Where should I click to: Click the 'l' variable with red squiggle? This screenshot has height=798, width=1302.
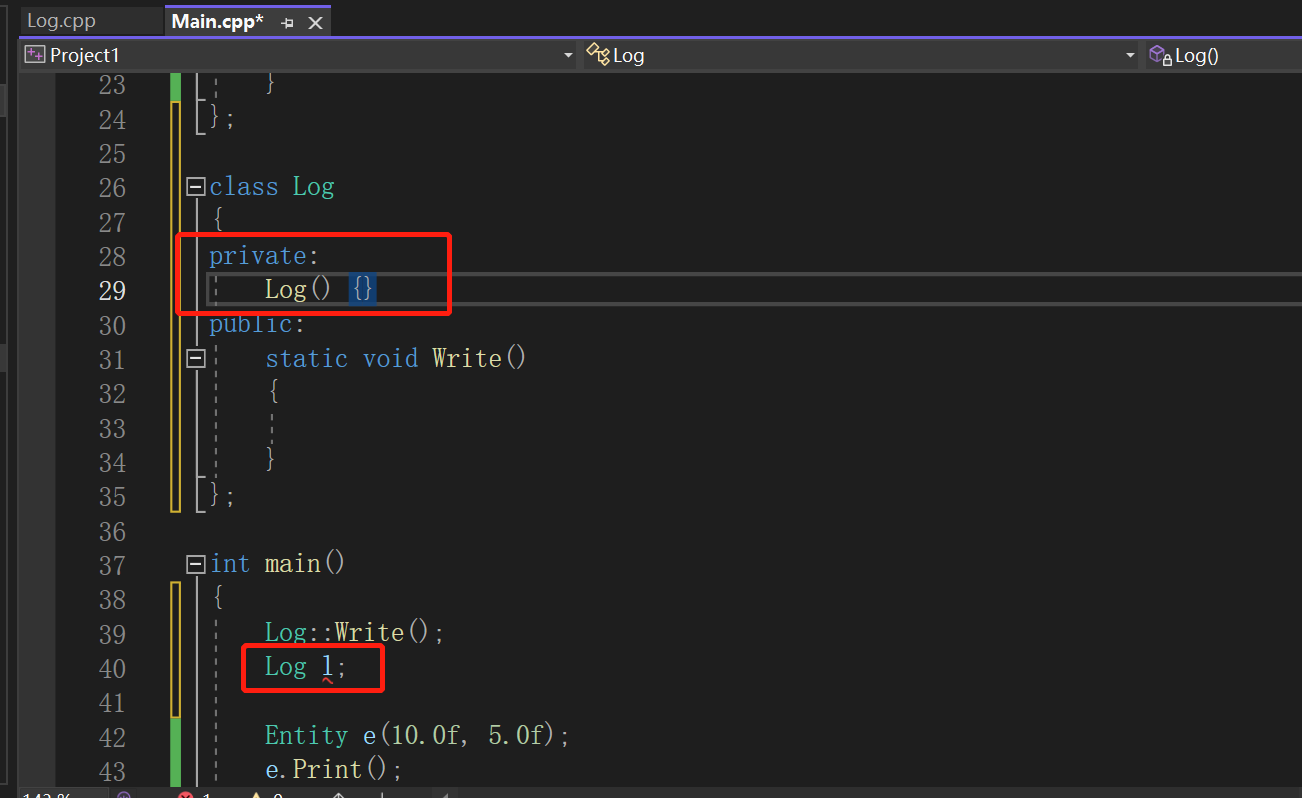coord(327,667)
